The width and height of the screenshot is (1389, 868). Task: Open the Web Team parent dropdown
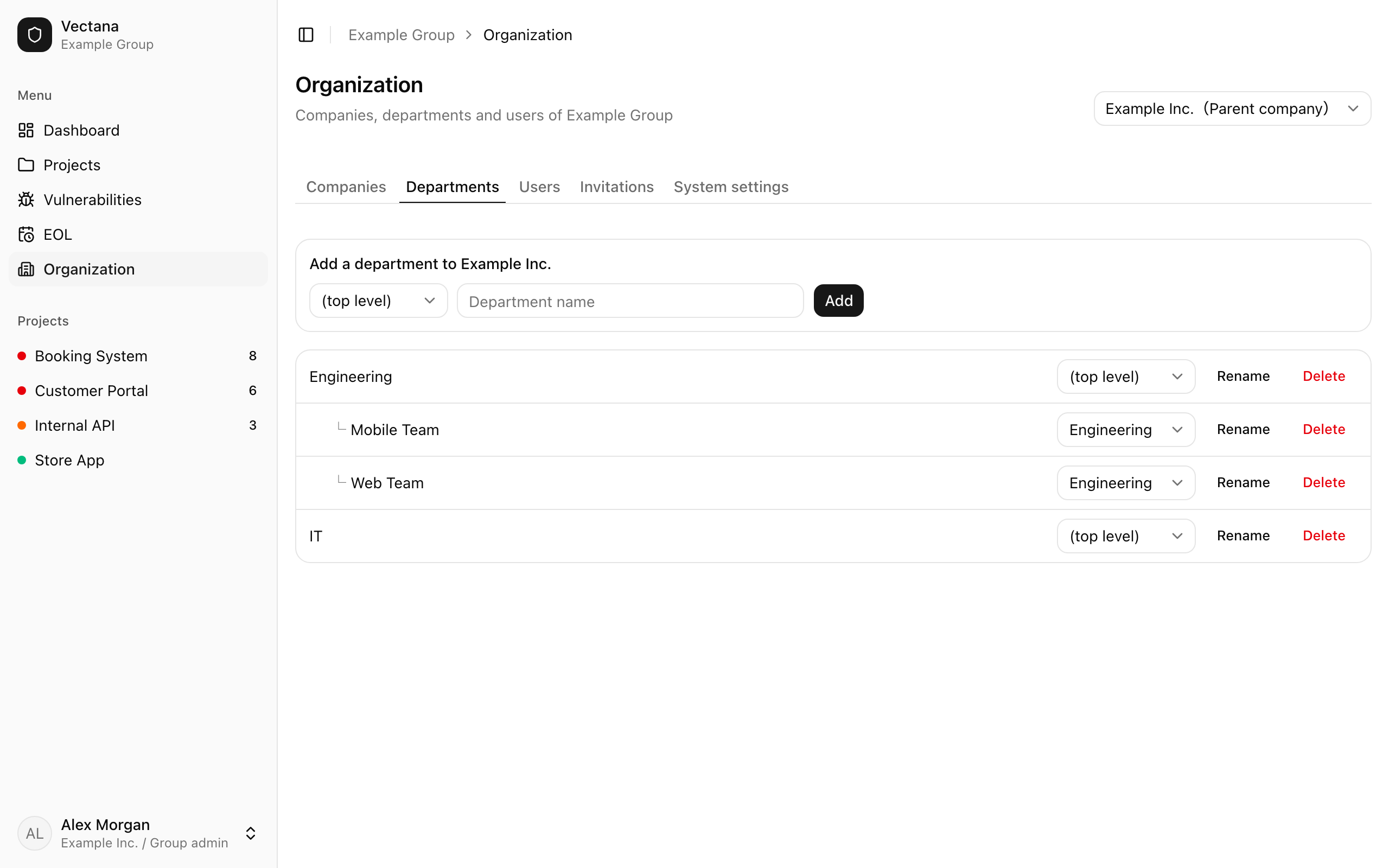[1125, 483]
